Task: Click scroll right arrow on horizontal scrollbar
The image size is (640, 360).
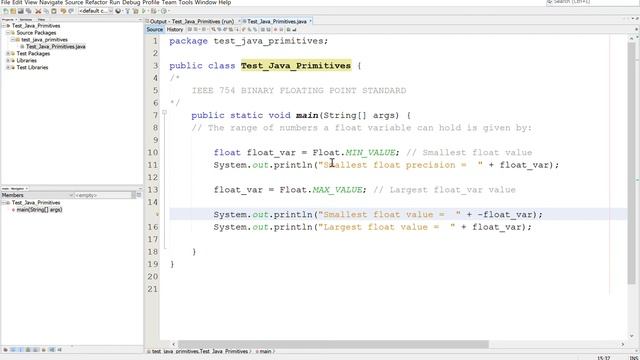Action: [622, 344]
